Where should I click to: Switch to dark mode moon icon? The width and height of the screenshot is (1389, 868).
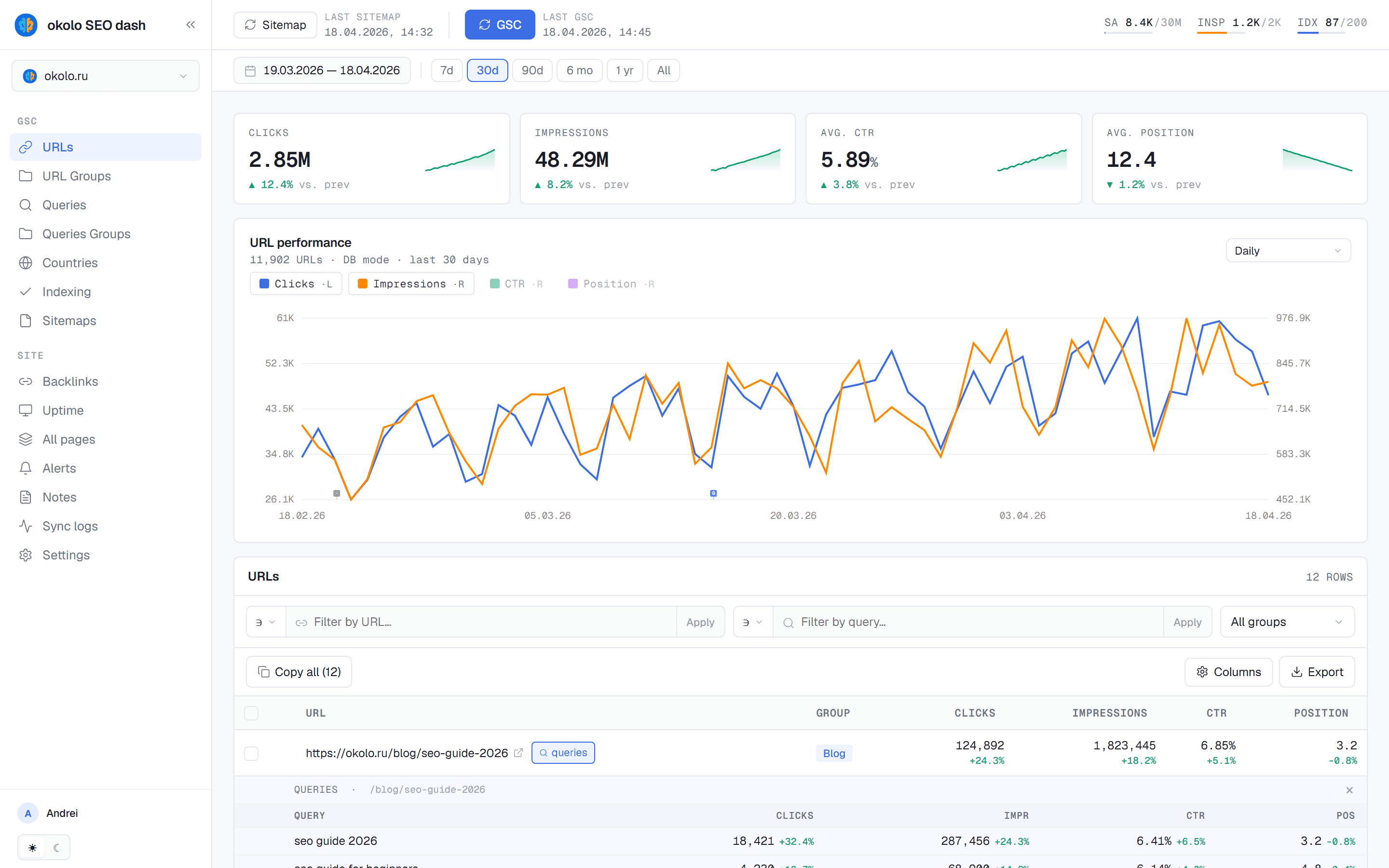(x=56, y=847)
